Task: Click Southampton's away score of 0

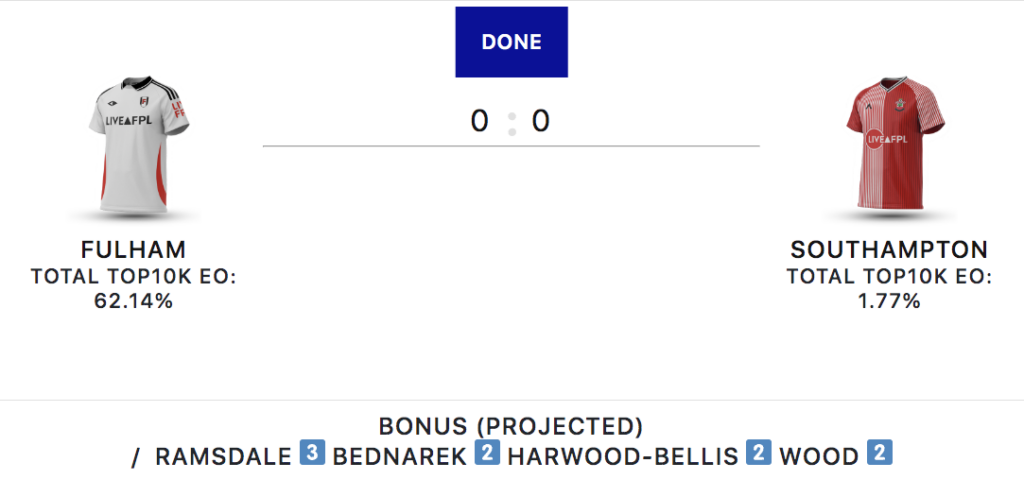Action: point(541,121)
